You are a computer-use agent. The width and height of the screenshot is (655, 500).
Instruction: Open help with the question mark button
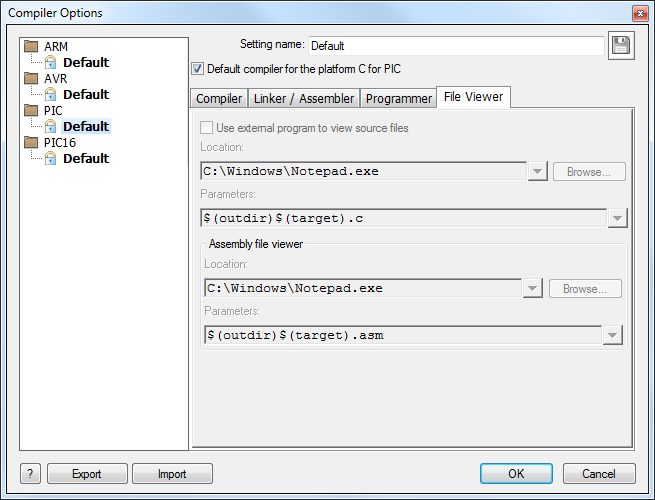pos(30,474)
